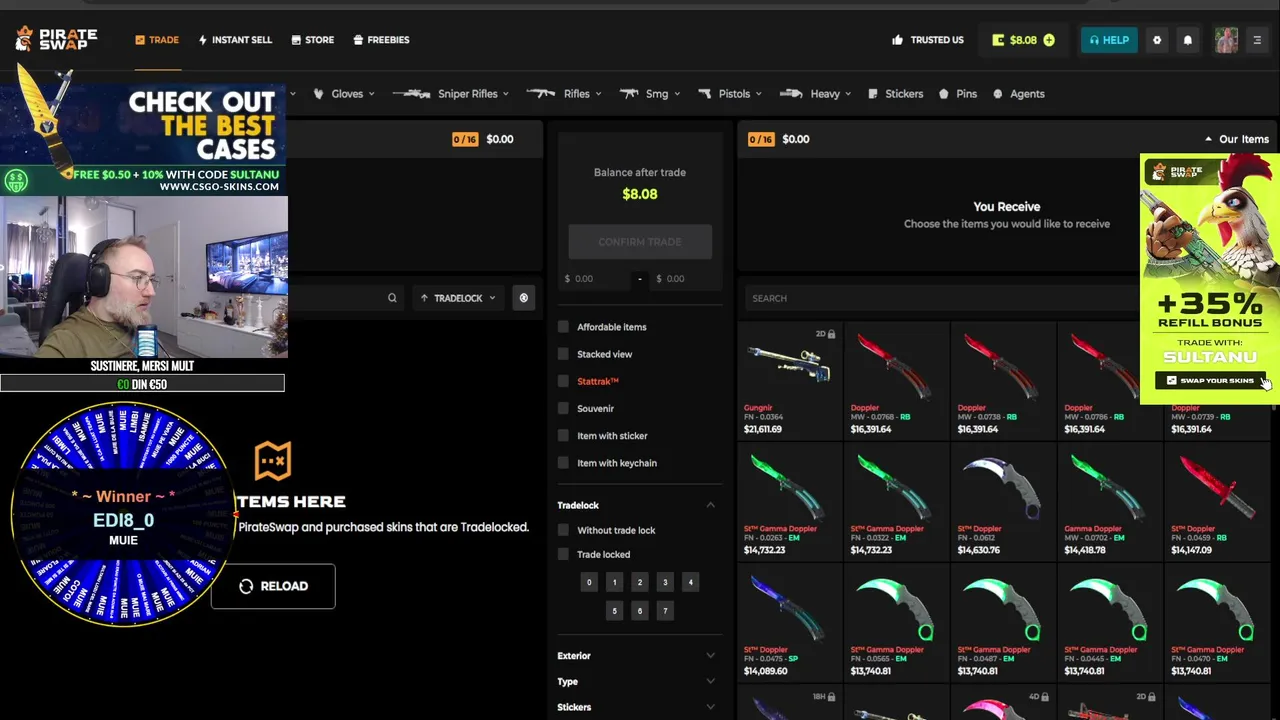
Task: Select the Doppler knife priced $14,147.09
Action: coord(1216,502)
